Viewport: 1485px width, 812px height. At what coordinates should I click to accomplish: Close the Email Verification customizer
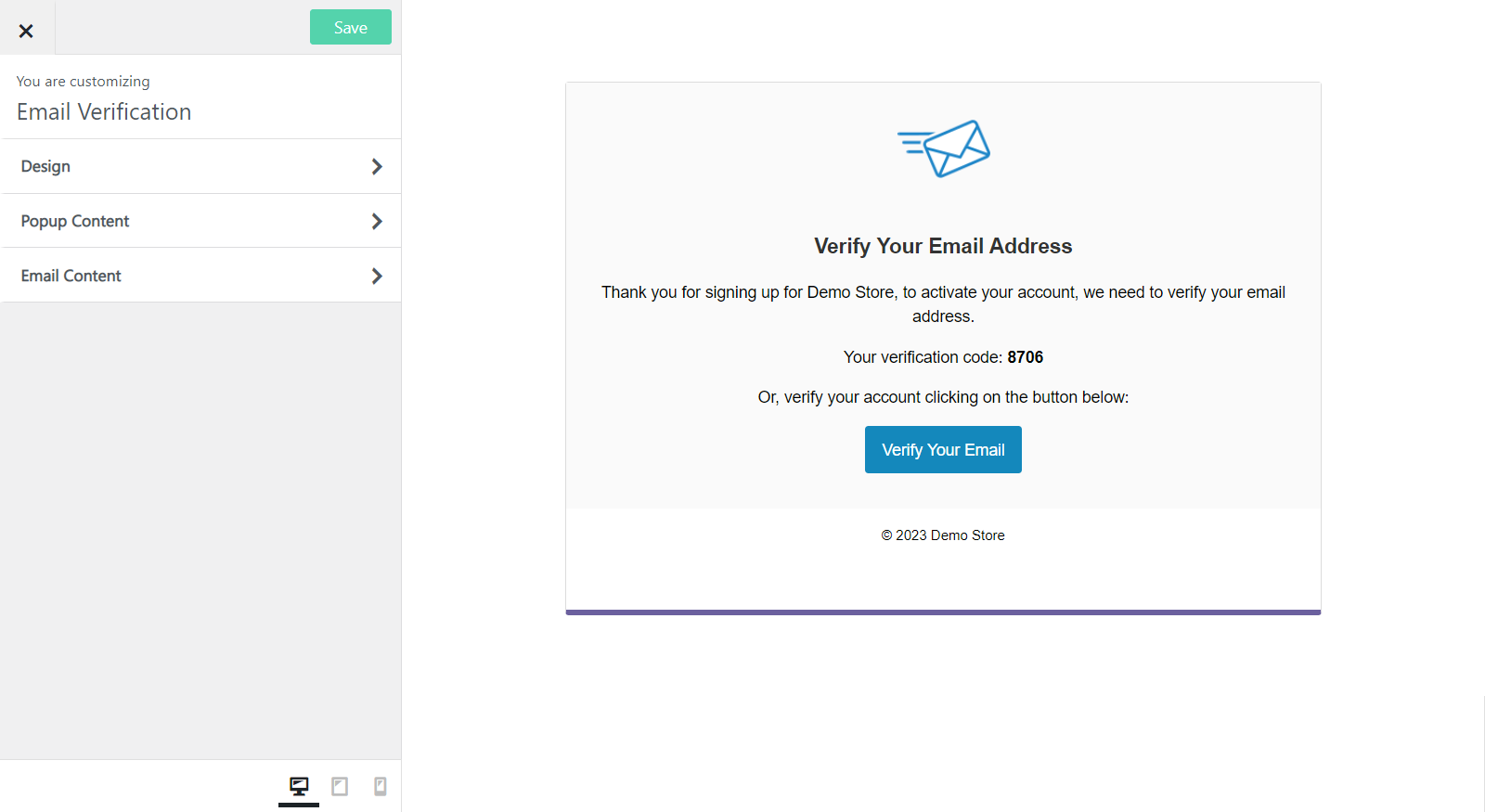pos(26,29)
